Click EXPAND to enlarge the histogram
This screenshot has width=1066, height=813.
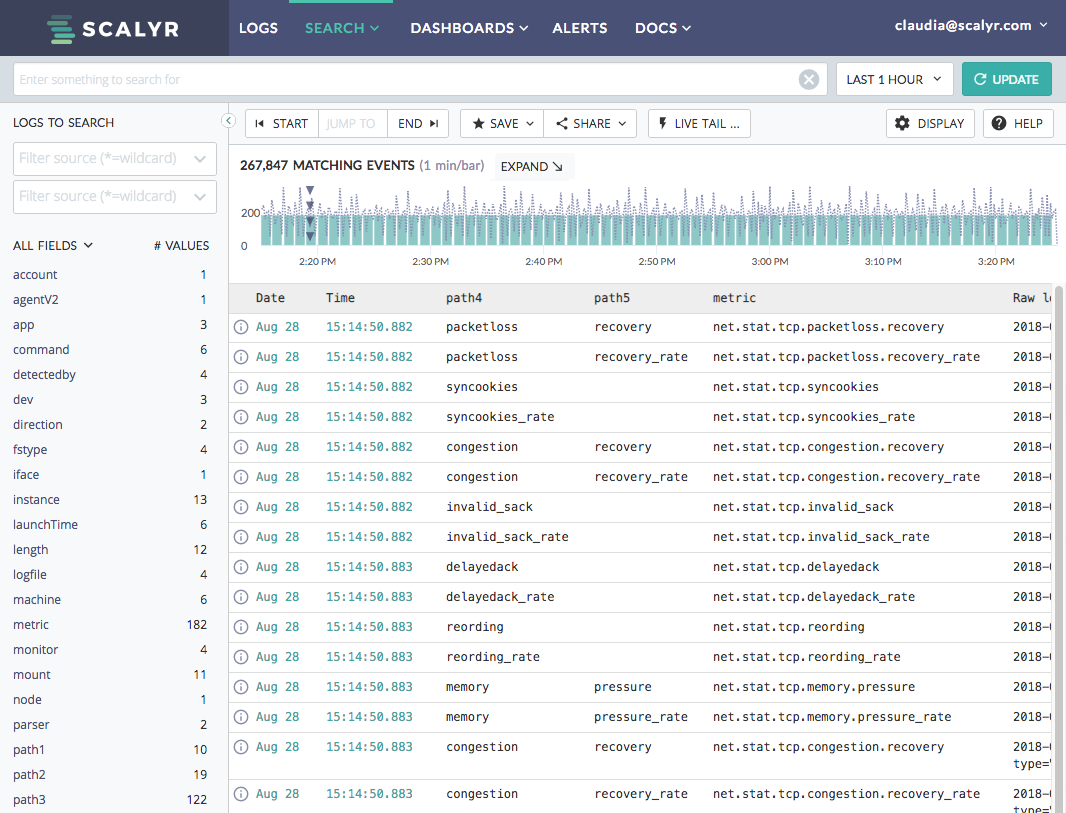[x=532, y=167]
